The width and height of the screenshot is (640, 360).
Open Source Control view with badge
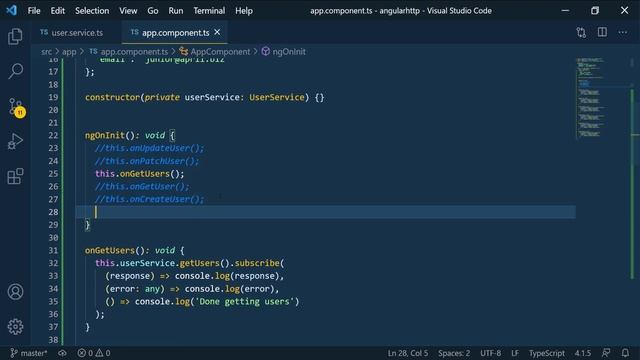coord(16,108)
